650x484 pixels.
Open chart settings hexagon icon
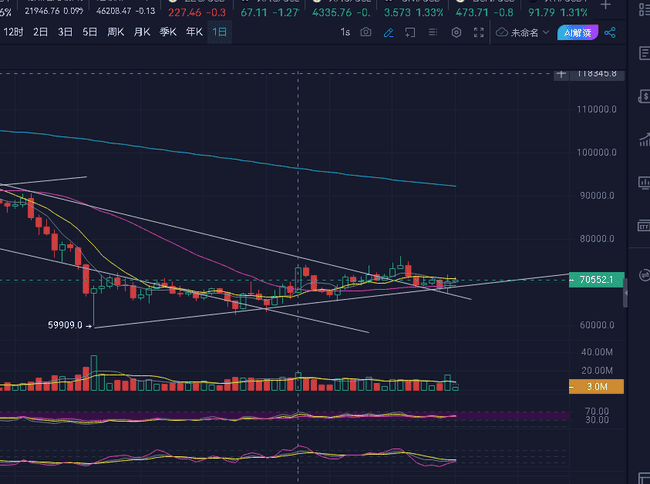[456, 33]
